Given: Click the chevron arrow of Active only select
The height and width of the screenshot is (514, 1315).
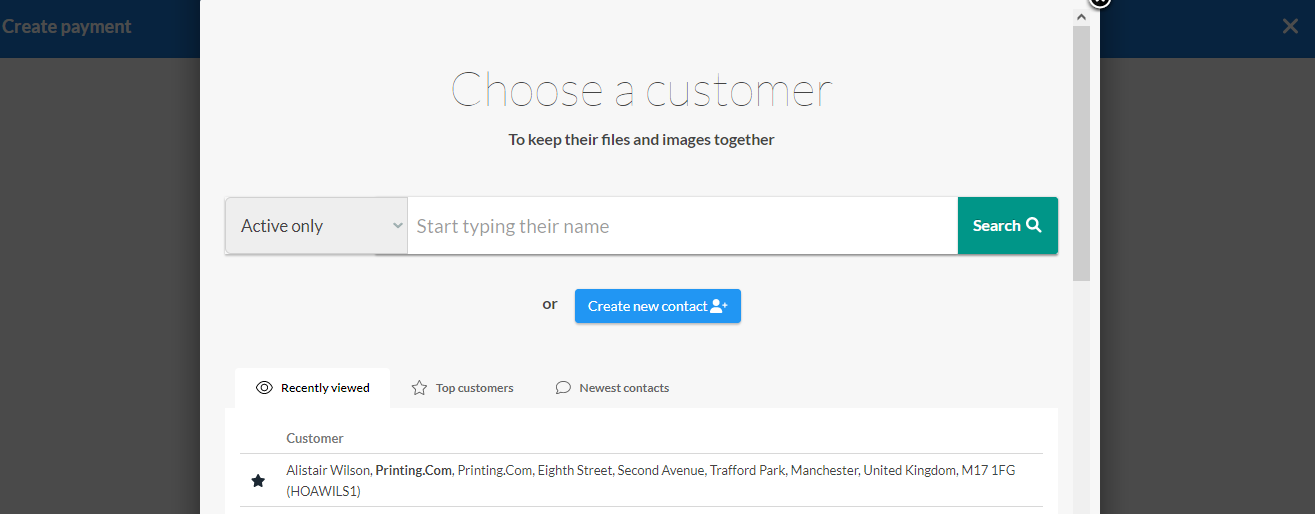Looking at the screenshot, I should (397, 225).
